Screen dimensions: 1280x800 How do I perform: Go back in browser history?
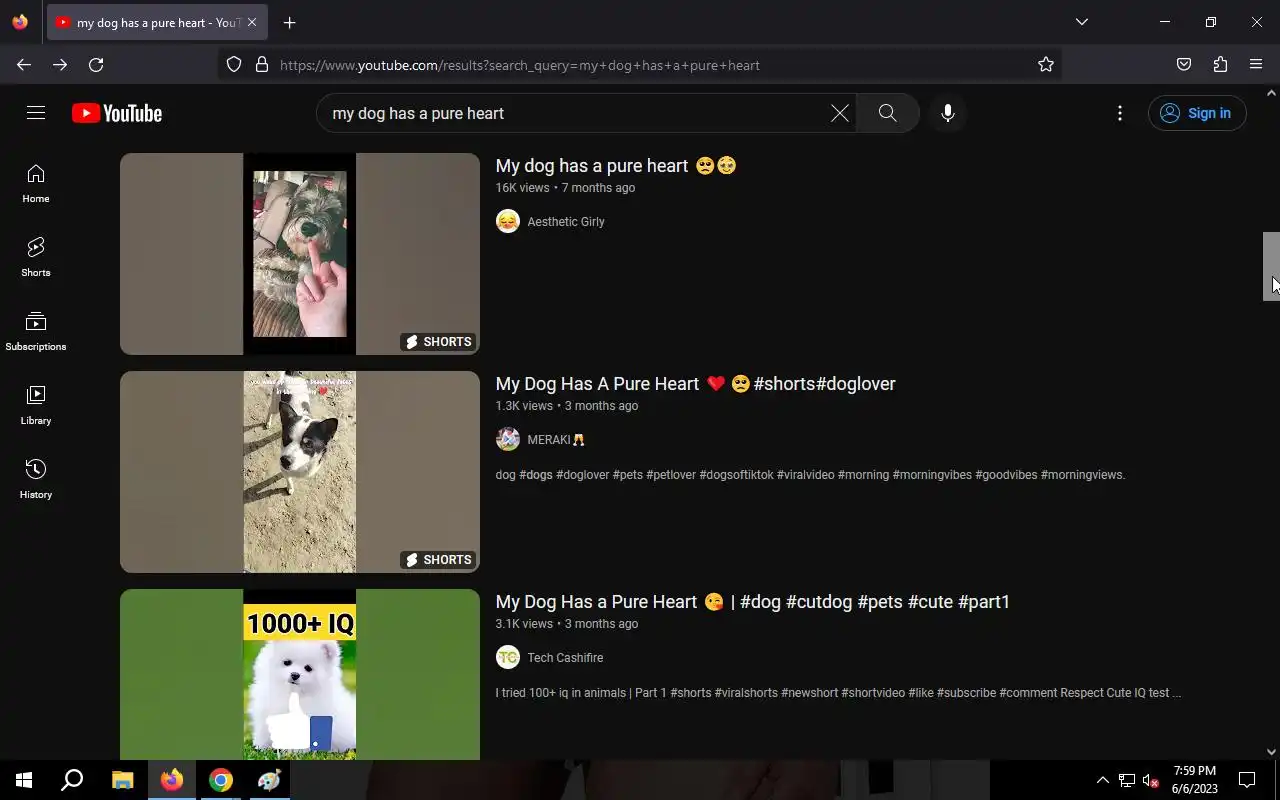coord(24,64)
